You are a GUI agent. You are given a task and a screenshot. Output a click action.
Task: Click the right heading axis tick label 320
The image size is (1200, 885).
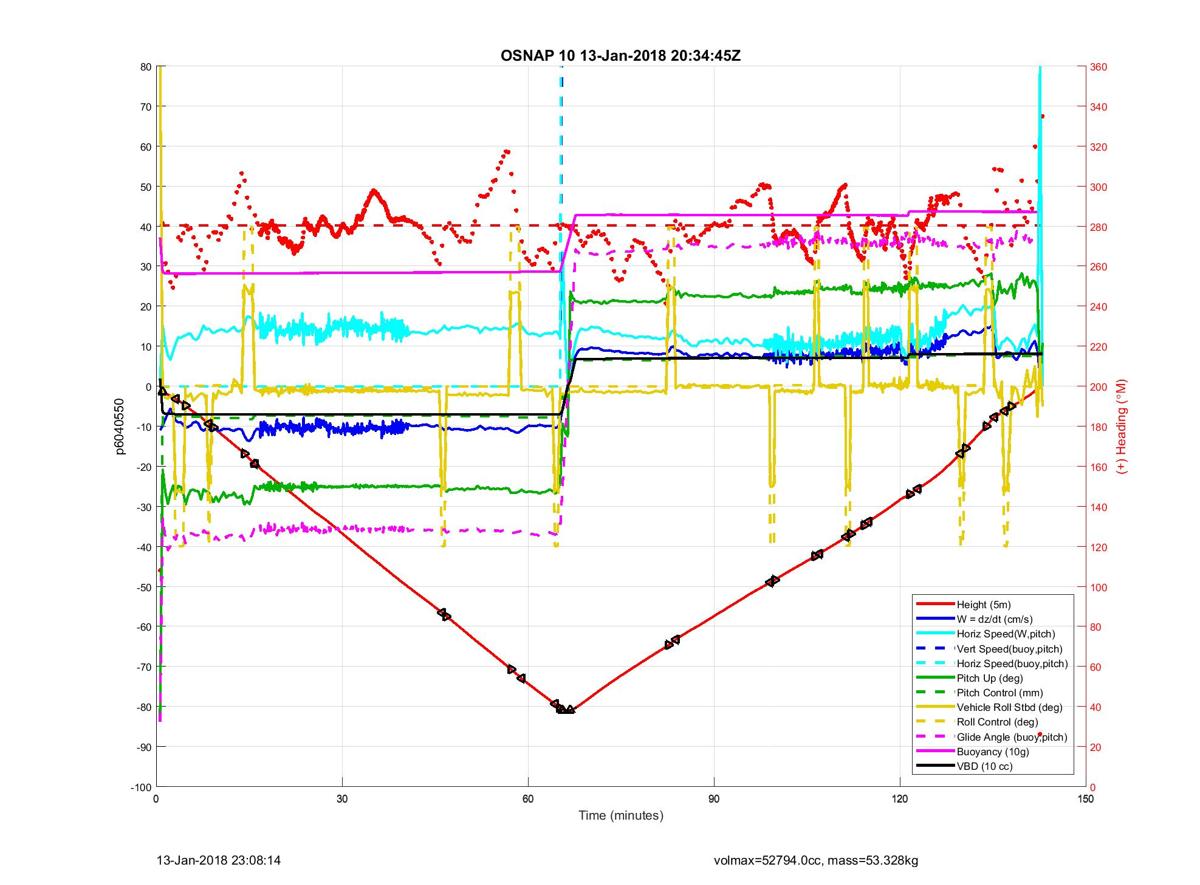pyautogui.click(x=1100, y=147)
